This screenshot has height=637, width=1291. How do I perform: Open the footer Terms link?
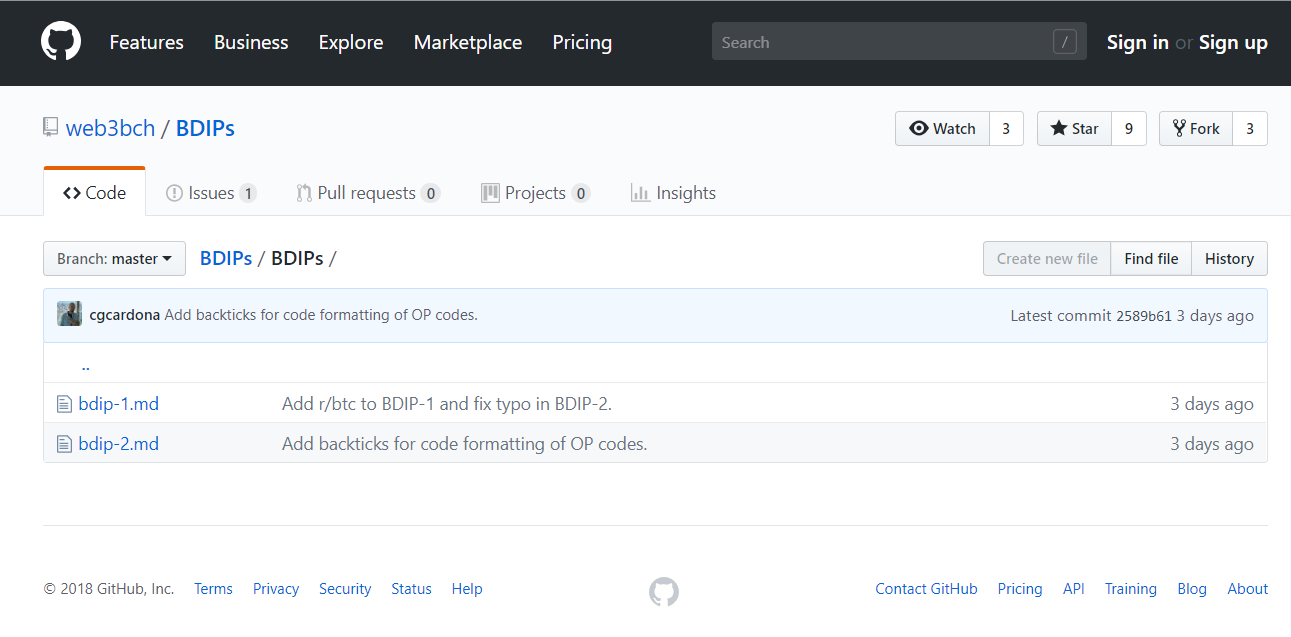tap(213, 589)
